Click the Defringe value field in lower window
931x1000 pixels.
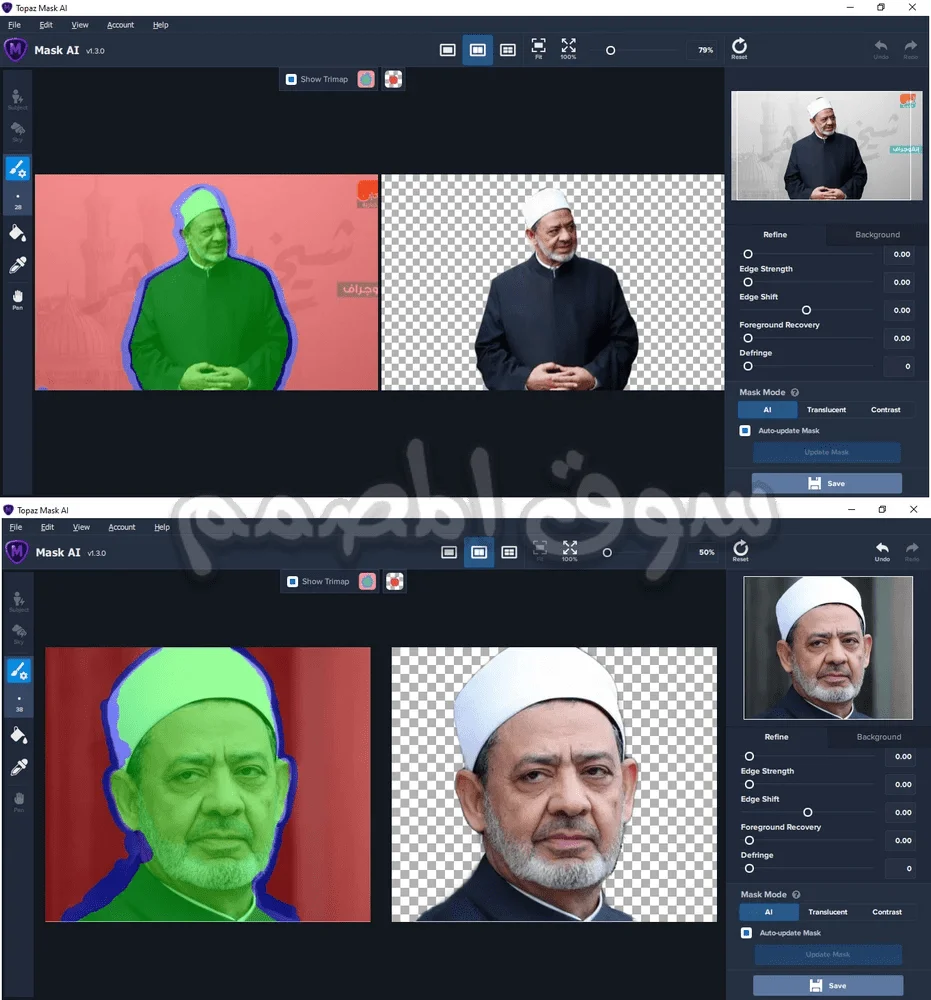901,869
